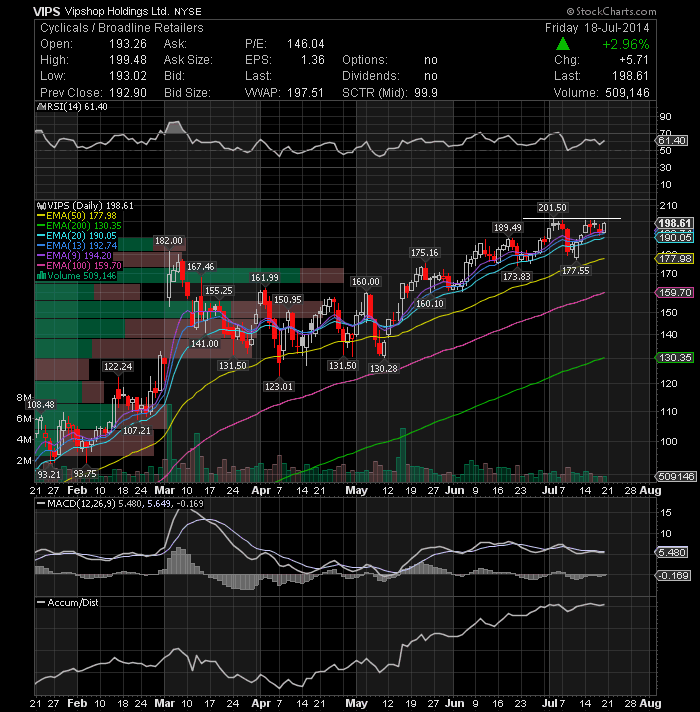The height and width of the screenshot is (712, 700).
Task: Click the Chg +5.71 value
Action: click(x=634, y=60)
